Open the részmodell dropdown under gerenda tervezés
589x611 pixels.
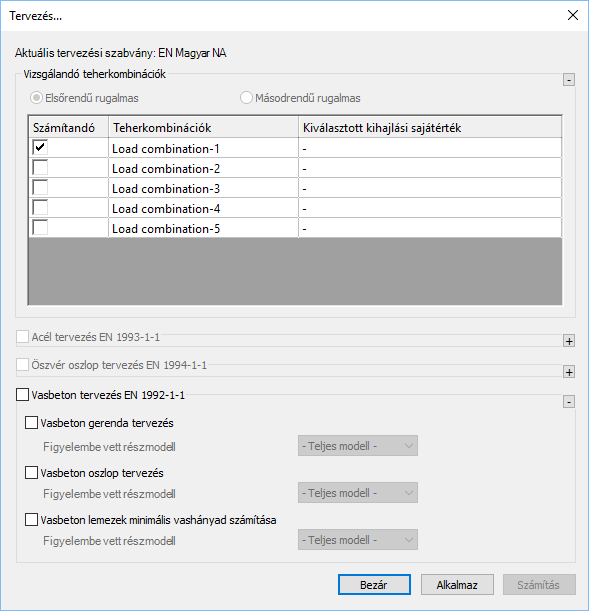[358, 446]
